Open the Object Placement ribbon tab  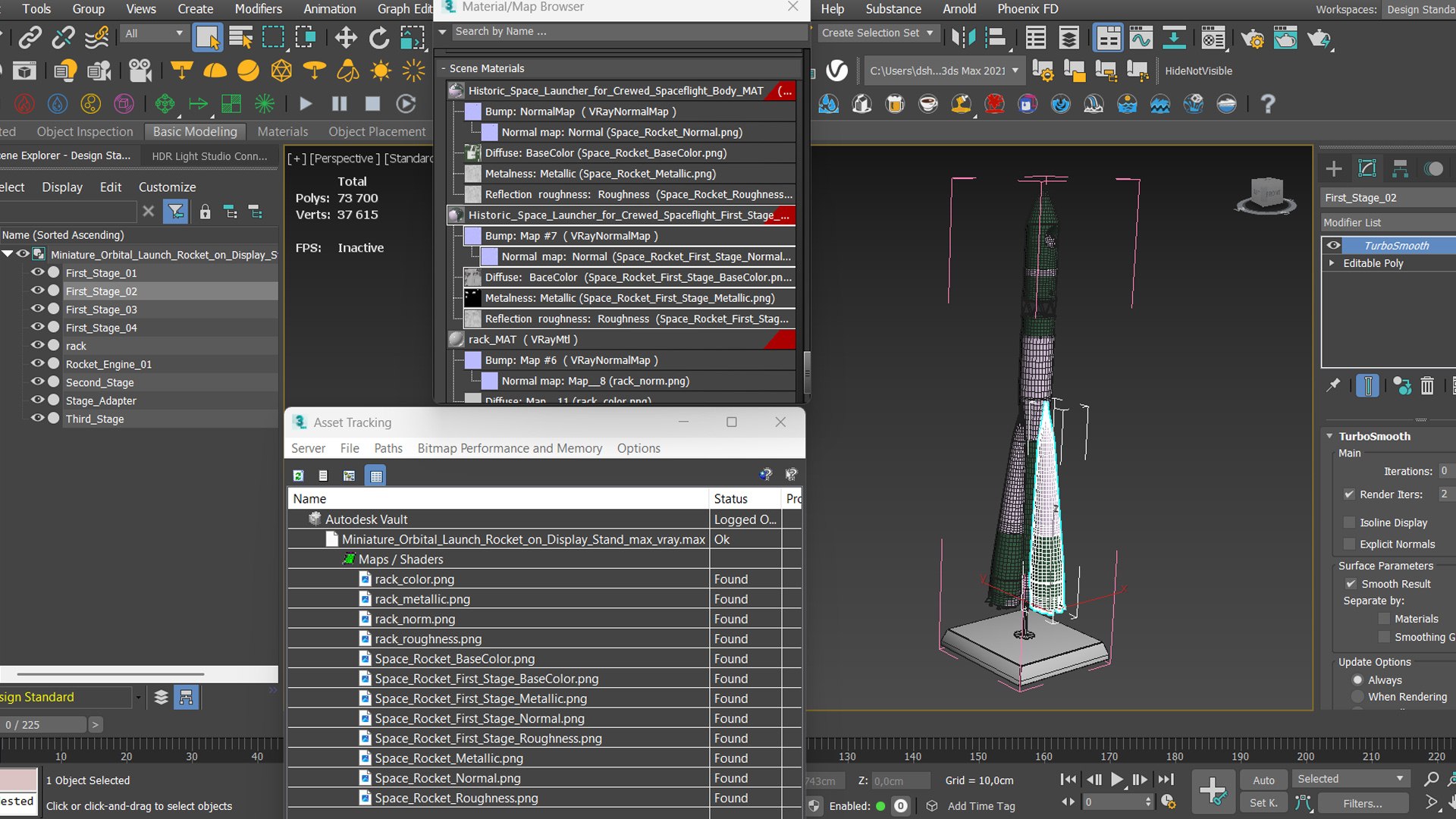coord(377,131)
